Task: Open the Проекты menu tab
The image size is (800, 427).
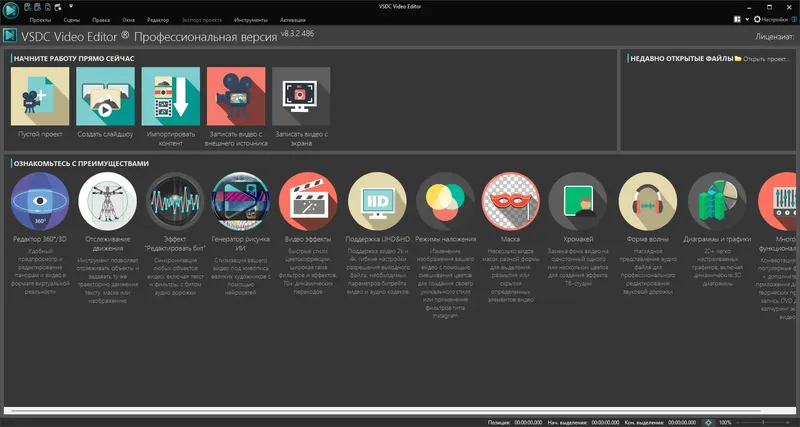Action: [x=40, y=20]
